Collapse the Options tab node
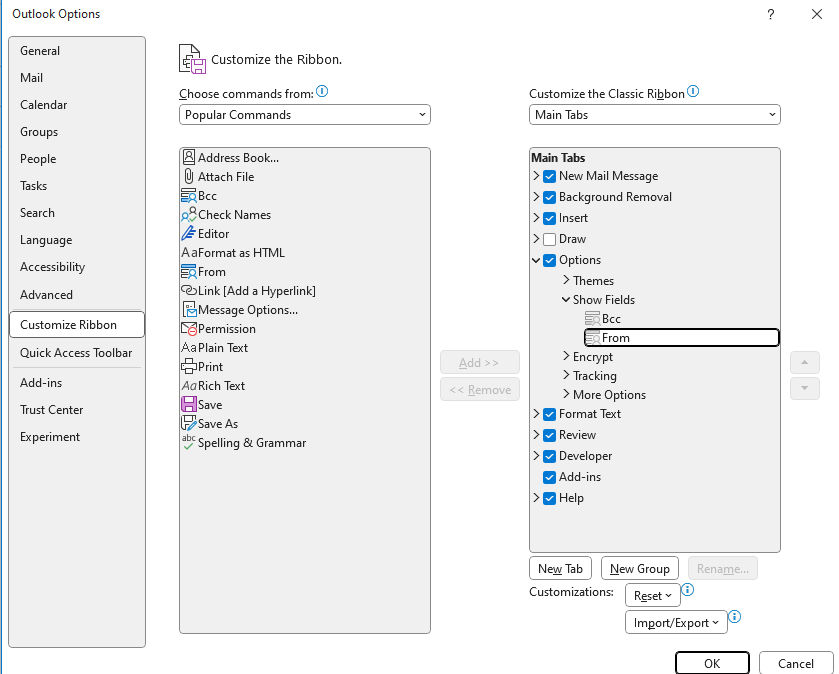Image resolution: width=839 pixels, height=674 pixels. click(536, 260)
